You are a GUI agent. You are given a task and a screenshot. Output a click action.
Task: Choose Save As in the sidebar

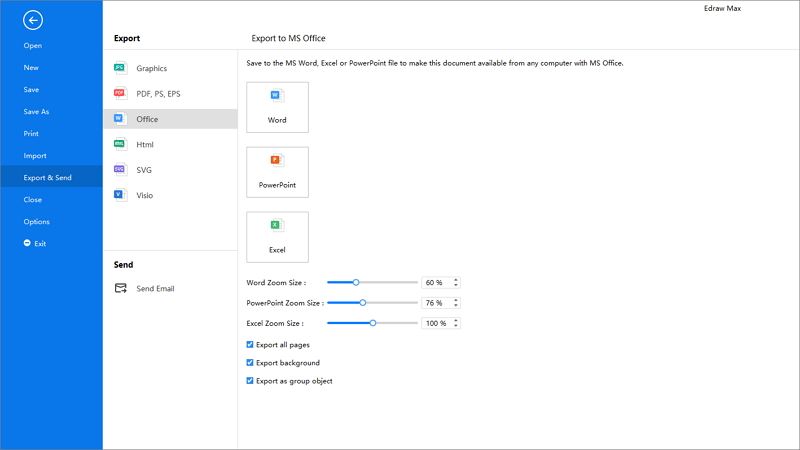pyautogui.click(x=36, y=111)
